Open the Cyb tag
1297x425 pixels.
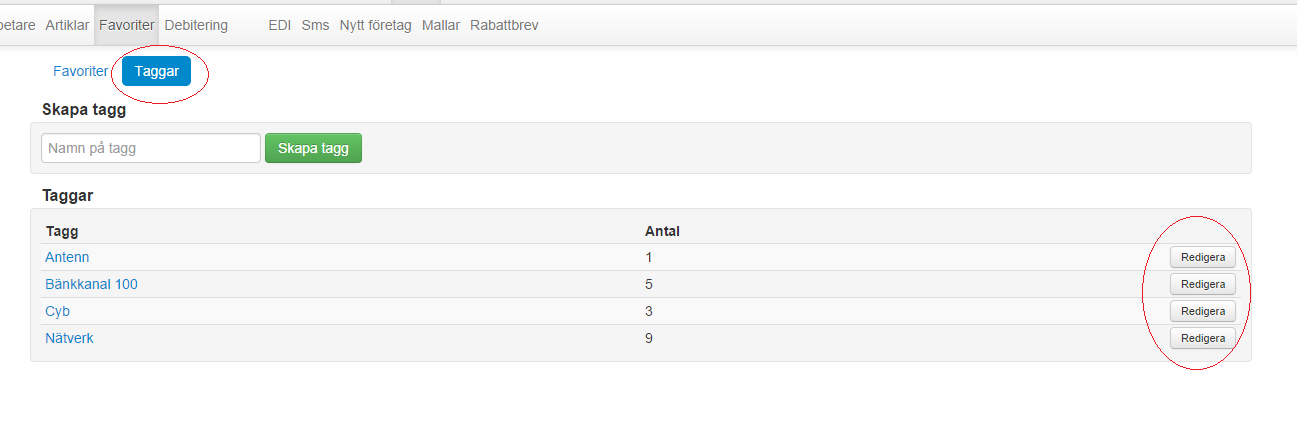(57, 311)
